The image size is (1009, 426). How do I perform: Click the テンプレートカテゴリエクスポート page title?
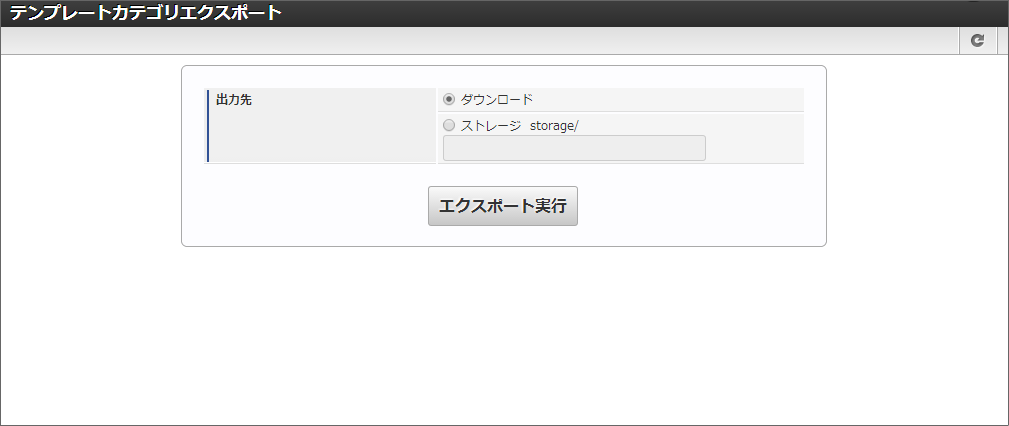pos(146,13)
